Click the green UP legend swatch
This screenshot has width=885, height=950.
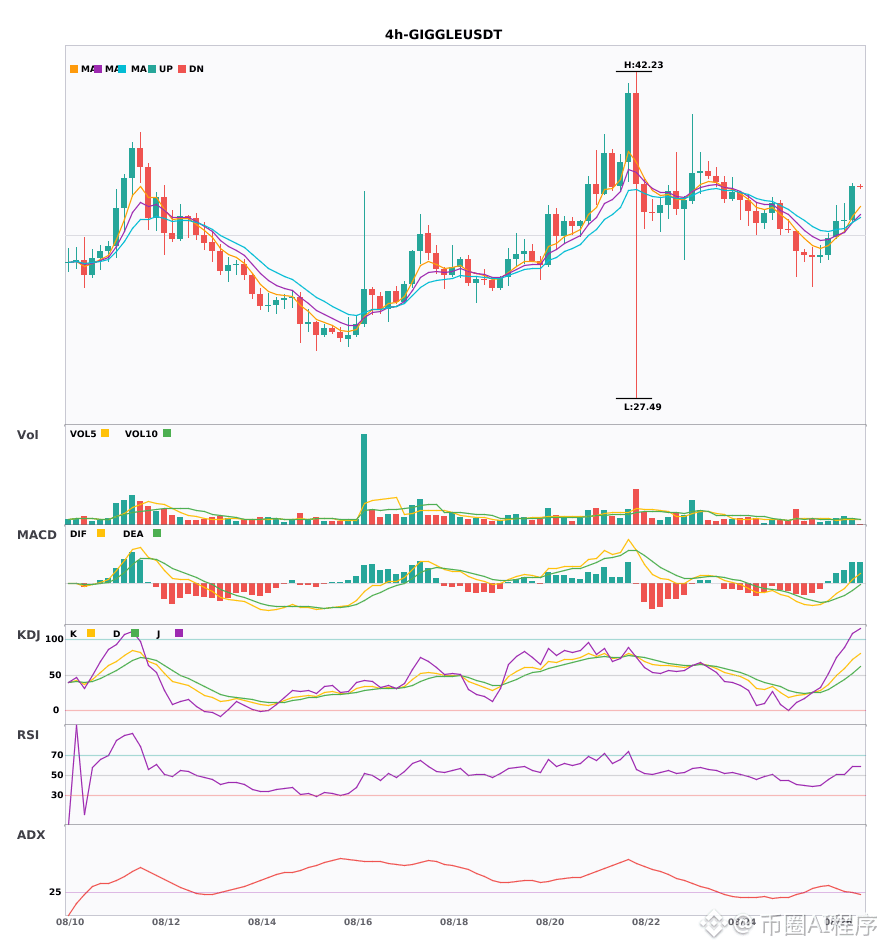point(152,69)
